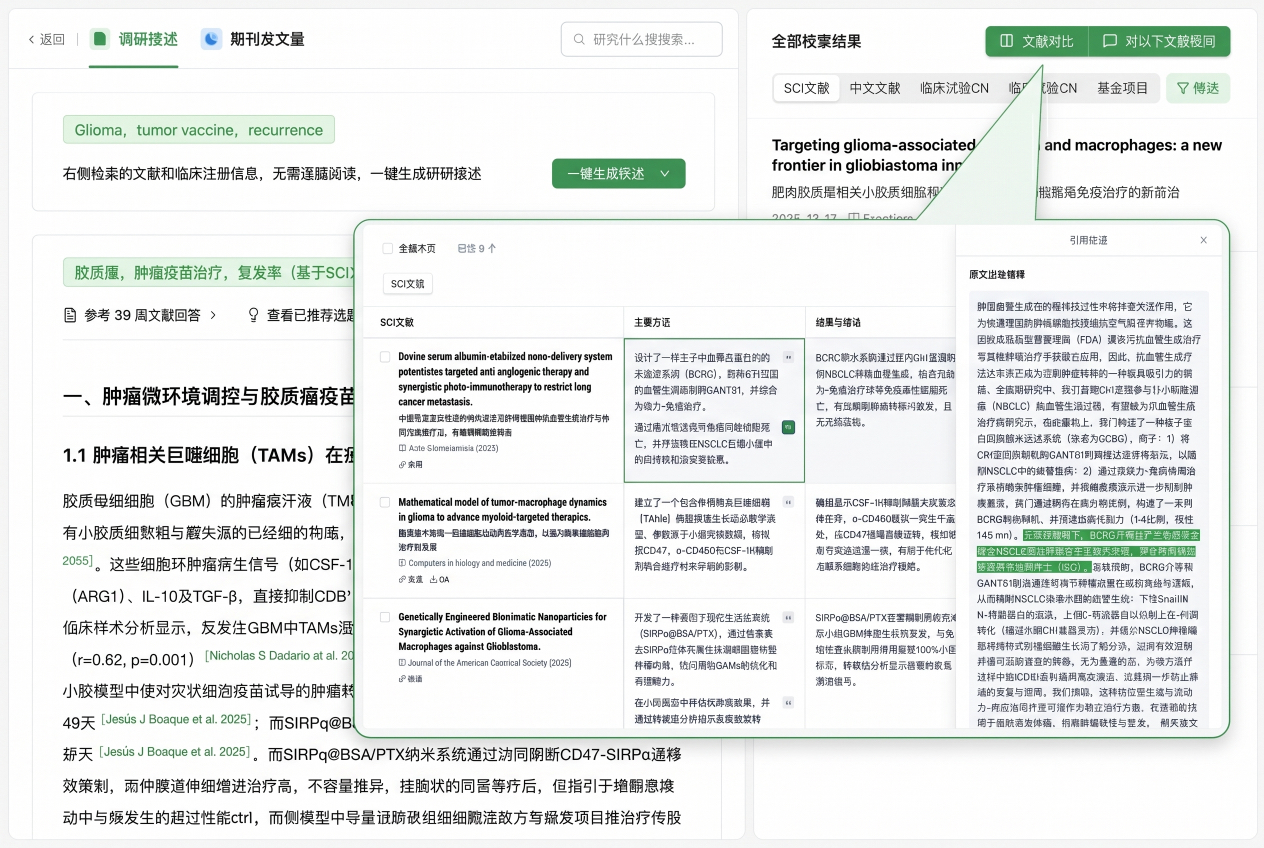
Task: Open the funnel filter button
Action: [x=1198, y=88]
